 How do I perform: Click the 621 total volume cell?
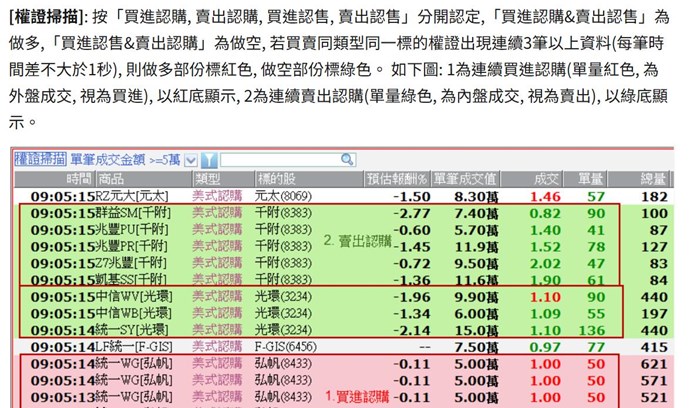(x=654, y=364)
